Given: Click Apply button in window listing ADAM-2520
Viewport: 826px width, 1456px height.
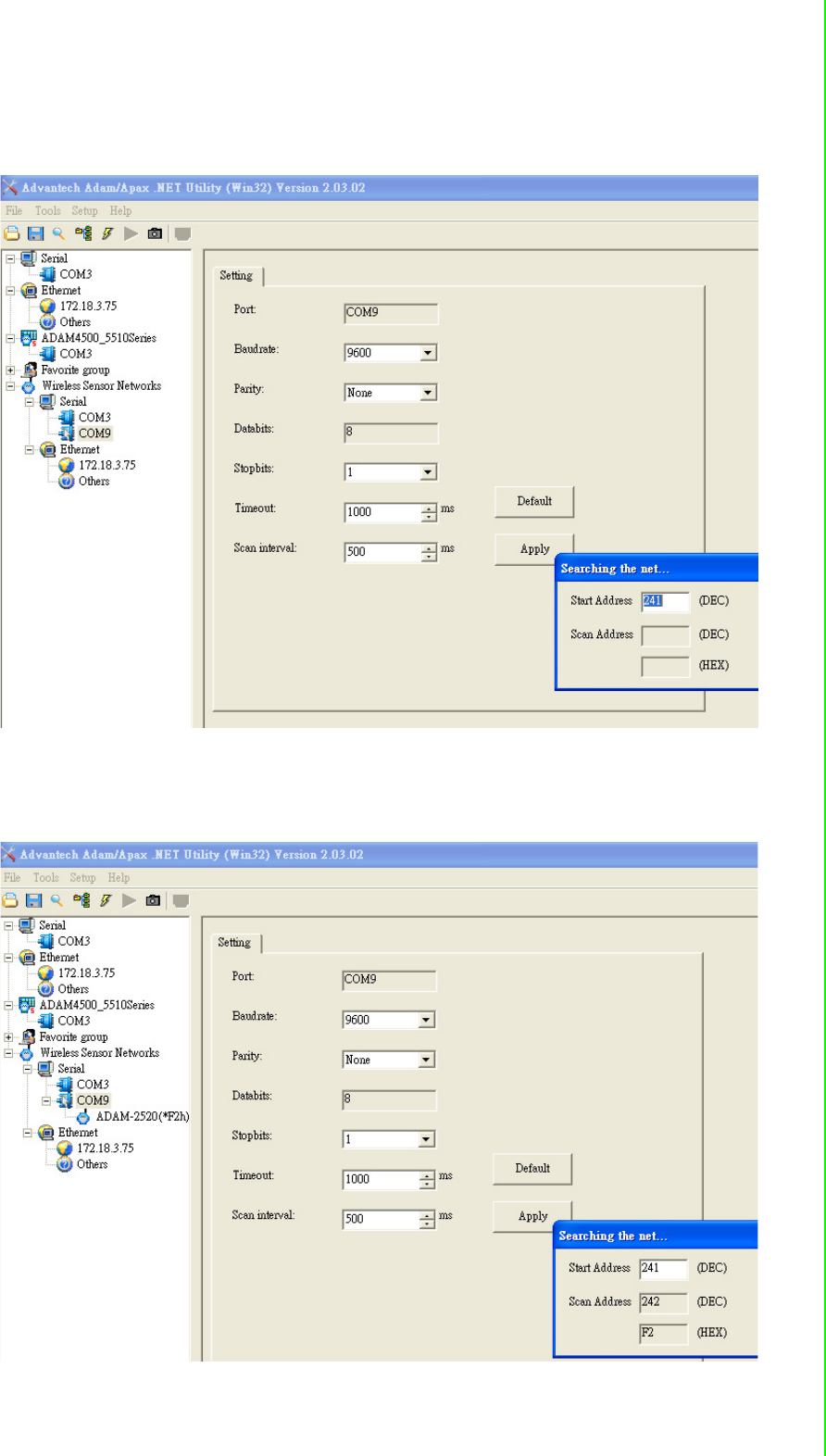Looking at the screenshot, I should [532, 1216].
